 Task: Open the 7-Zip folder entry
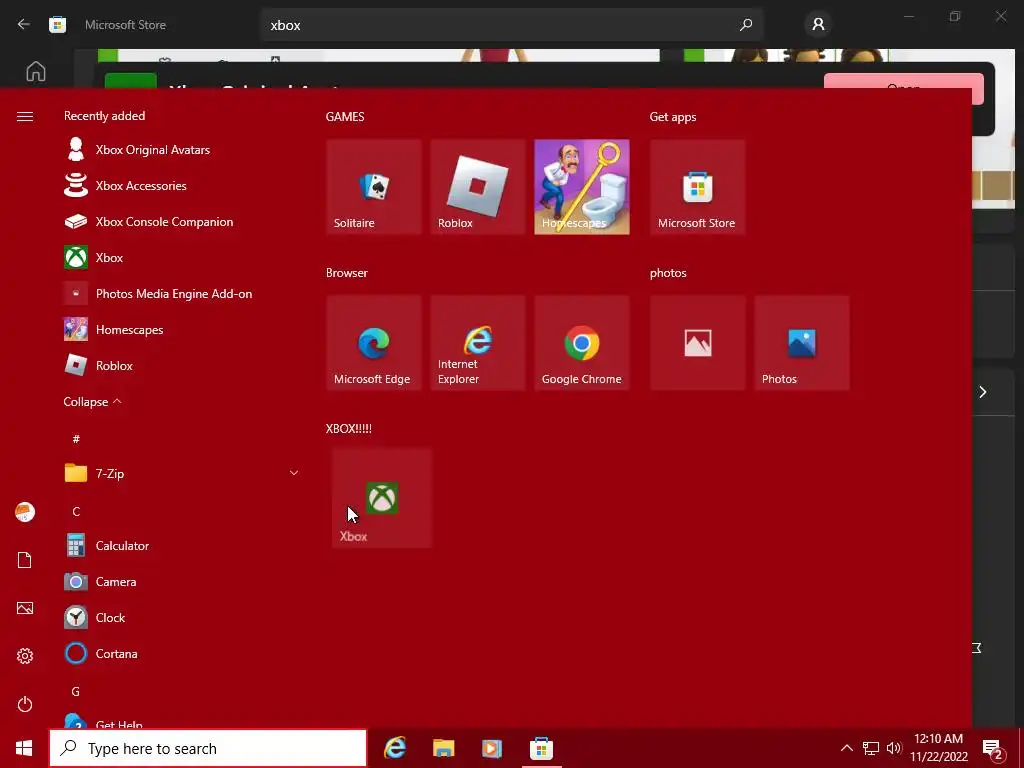click(182, 473)
